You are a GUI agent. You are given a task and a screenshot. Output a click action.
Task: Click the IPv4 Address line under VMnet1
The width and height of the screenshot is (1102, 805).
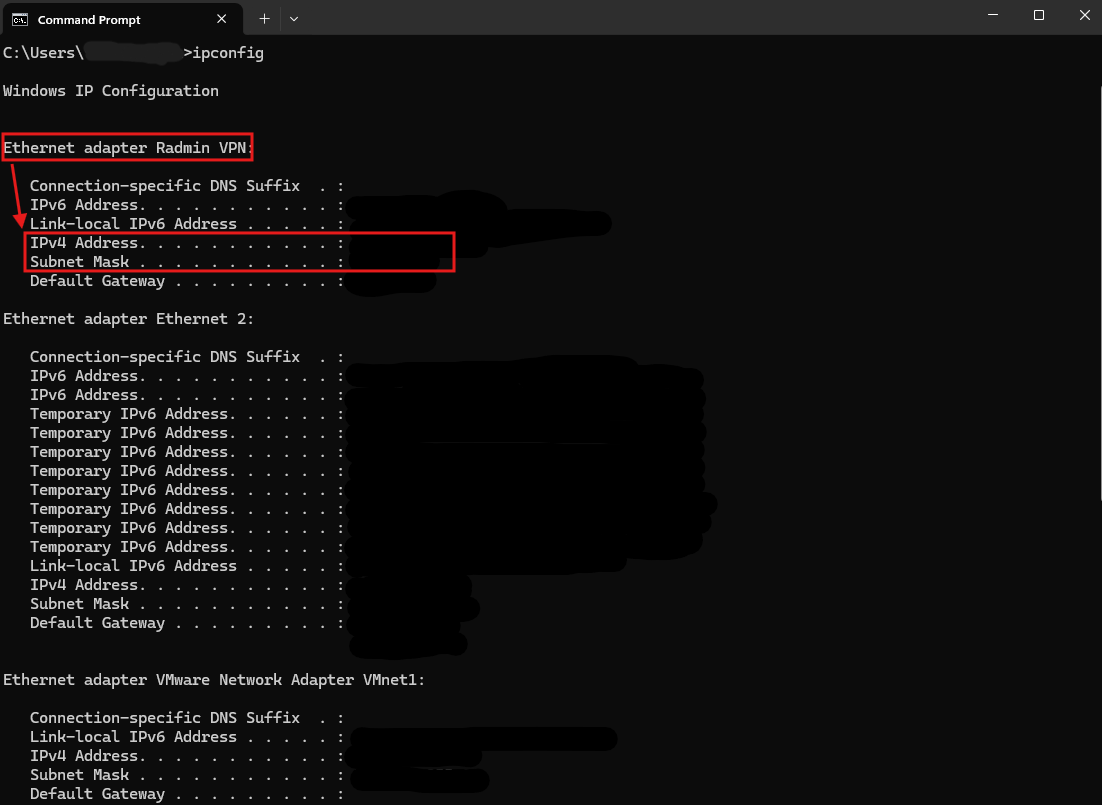coord(187,756)
